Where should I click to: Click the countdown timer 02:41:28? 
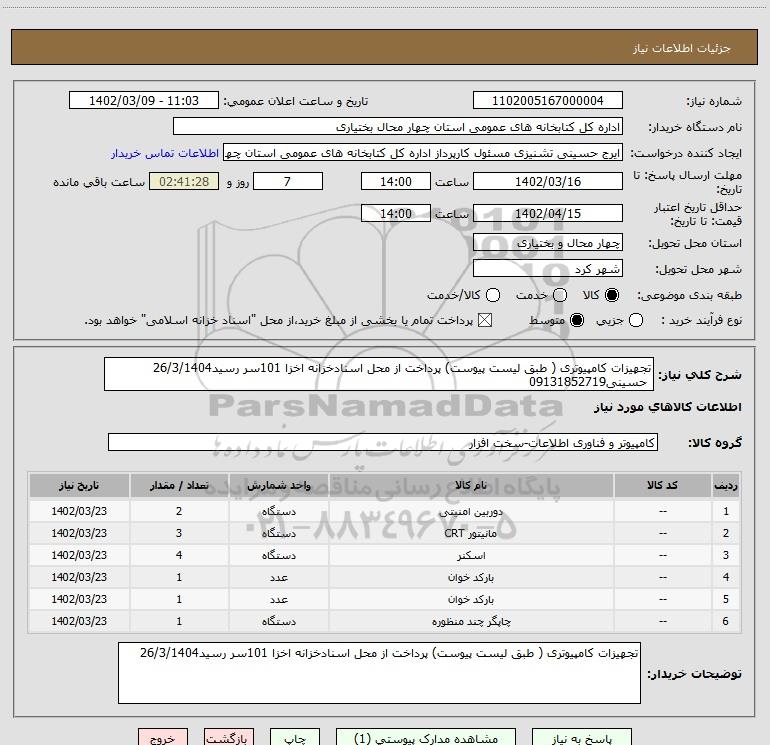pyautogui.click(x=184, y=181)
